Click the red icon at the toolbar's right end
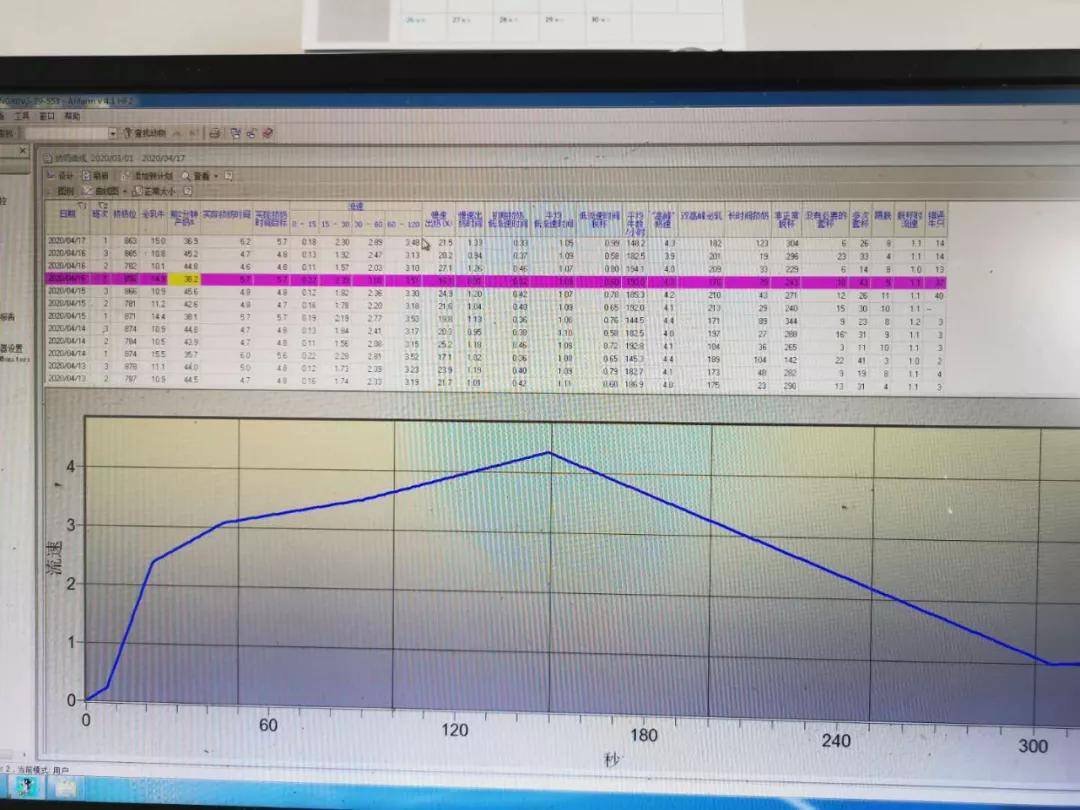Image resolution: width=1080 pixels, height=810 pixels. (x=268, y=133)
